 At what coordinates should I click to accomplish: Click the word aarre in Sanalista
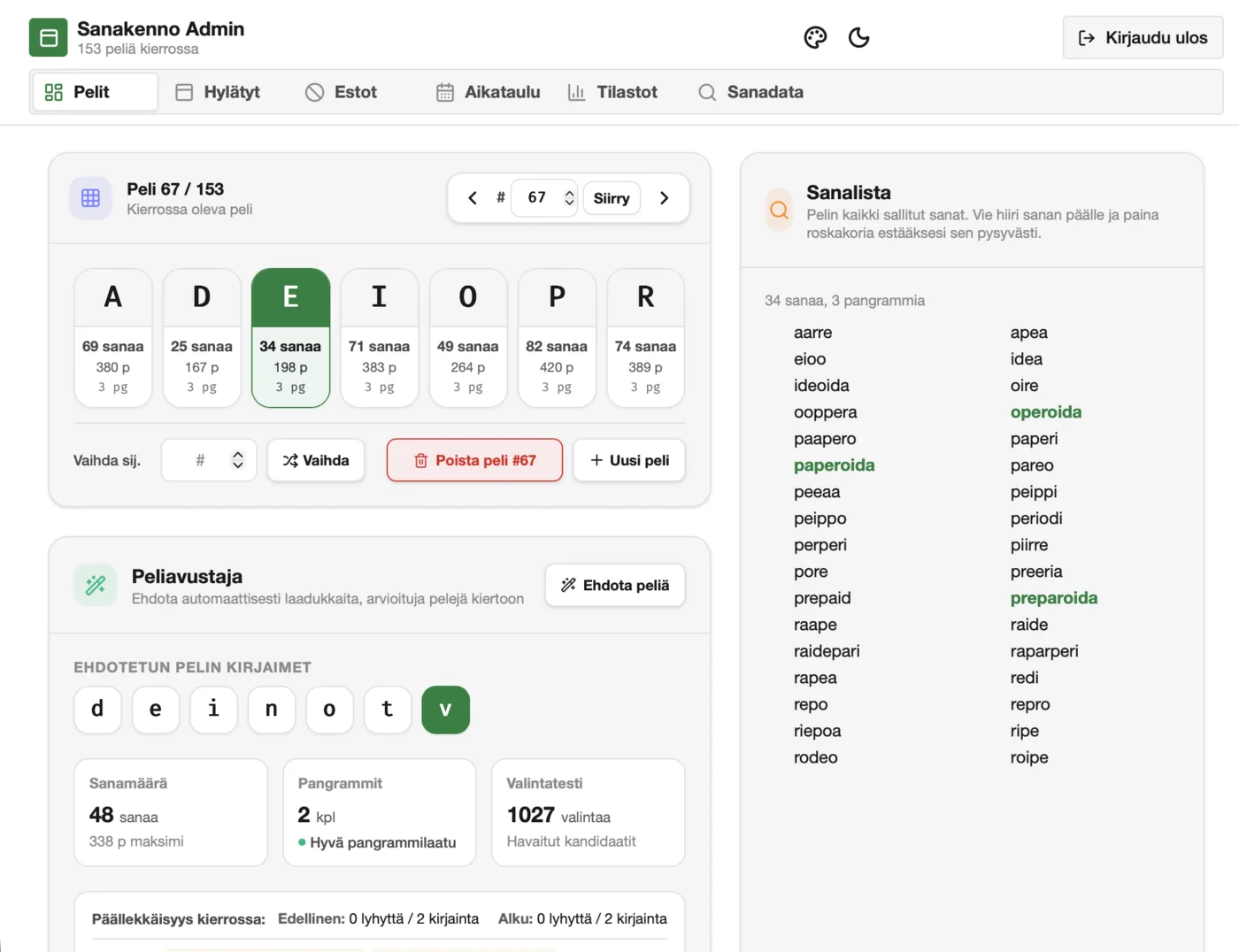coord(812,333)
